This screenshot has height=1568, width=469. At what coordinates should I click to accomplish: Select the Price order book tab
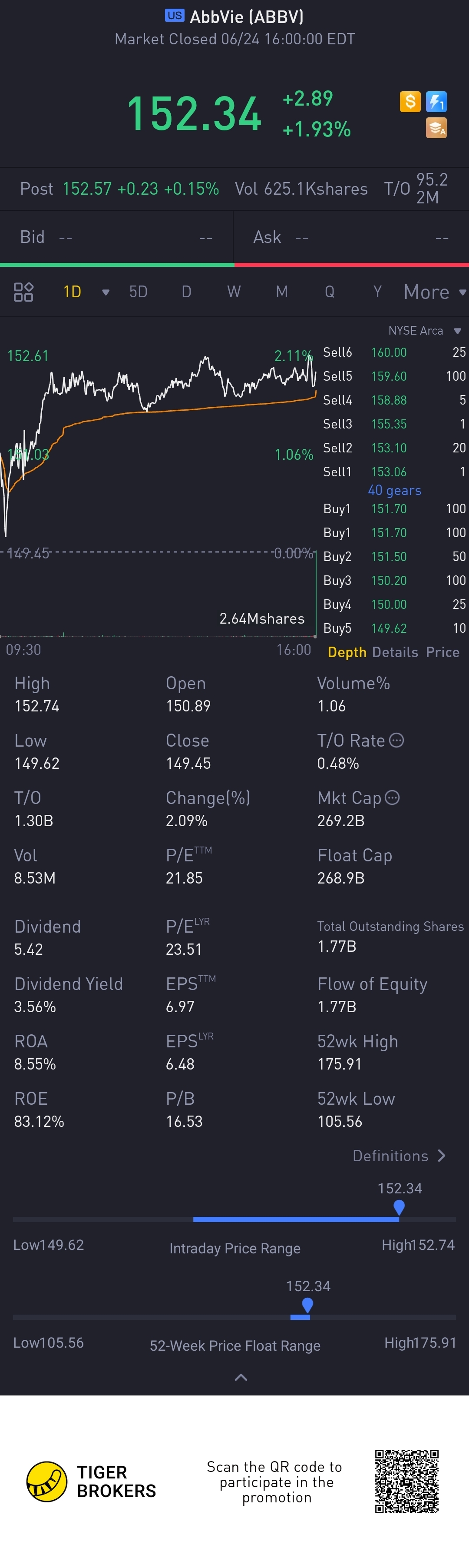[442, 652]
